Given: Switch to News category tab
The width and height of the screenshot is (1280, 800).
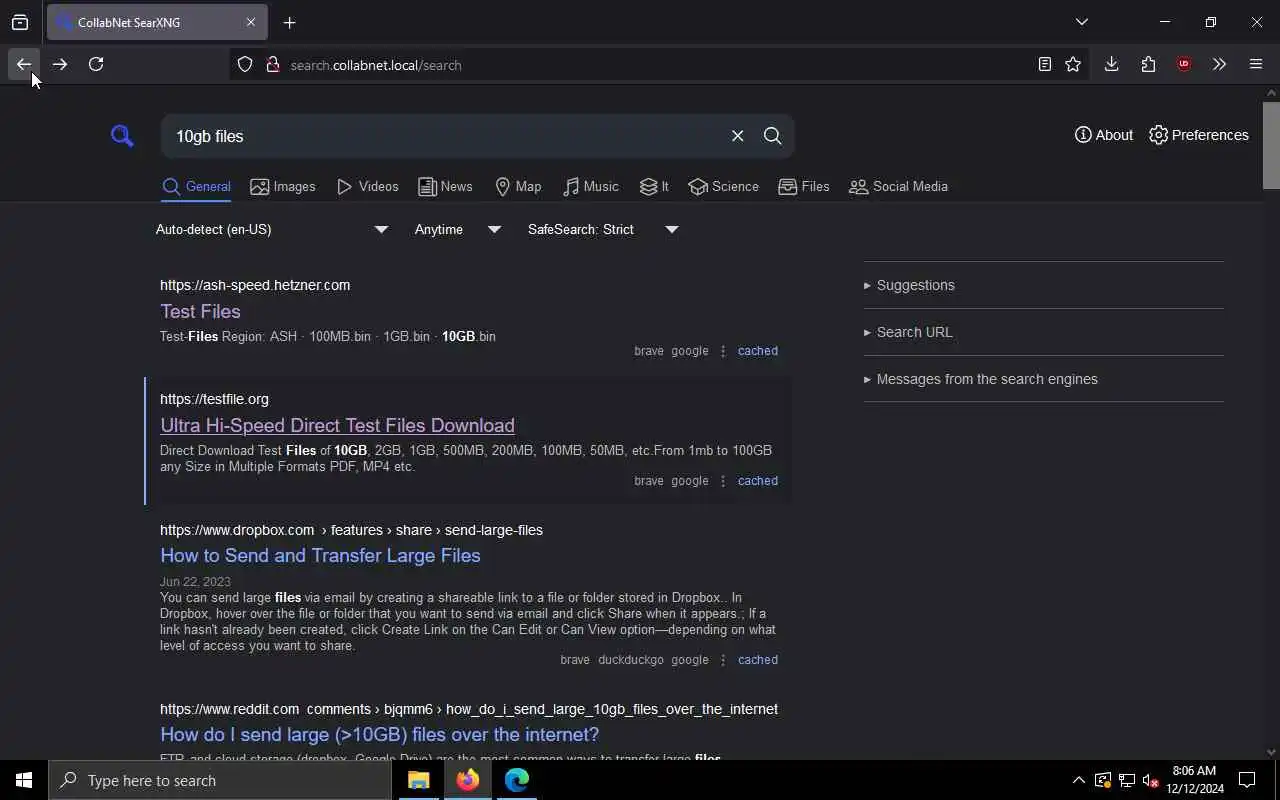Looking at the screenshot, I should pos(445,187).
